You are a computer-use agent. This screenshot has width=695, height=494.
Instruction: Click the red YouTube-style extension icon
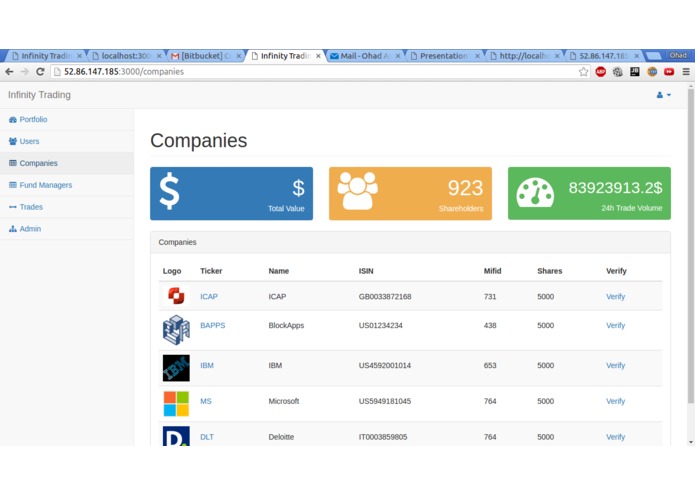669,71
